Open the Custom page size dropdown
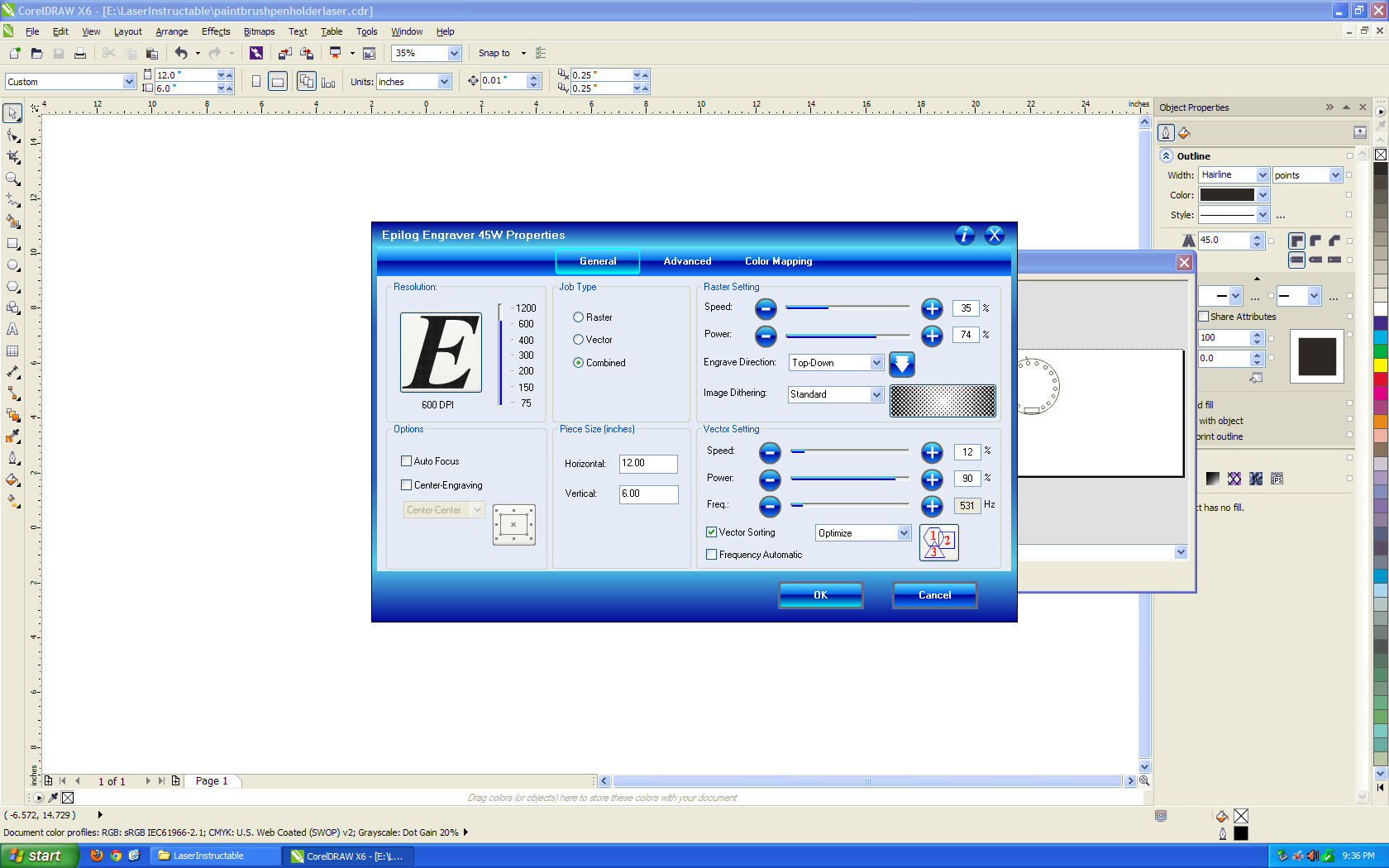 129,82
